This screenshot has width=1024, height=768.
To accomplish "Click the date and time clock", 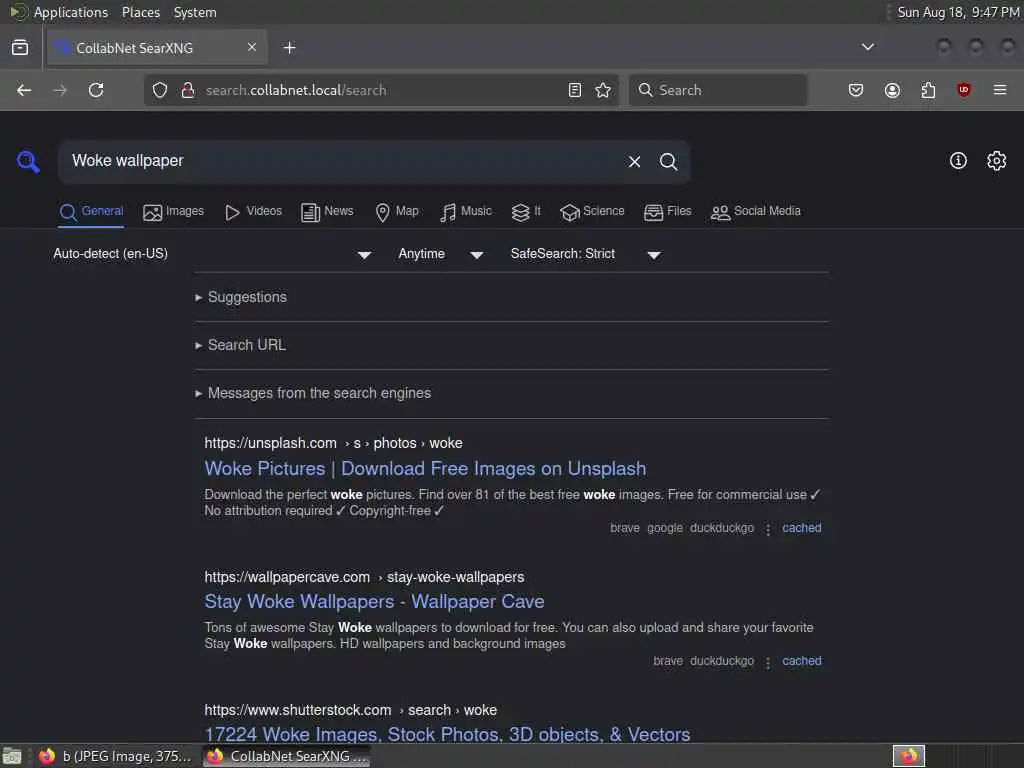I will (957, 12).
